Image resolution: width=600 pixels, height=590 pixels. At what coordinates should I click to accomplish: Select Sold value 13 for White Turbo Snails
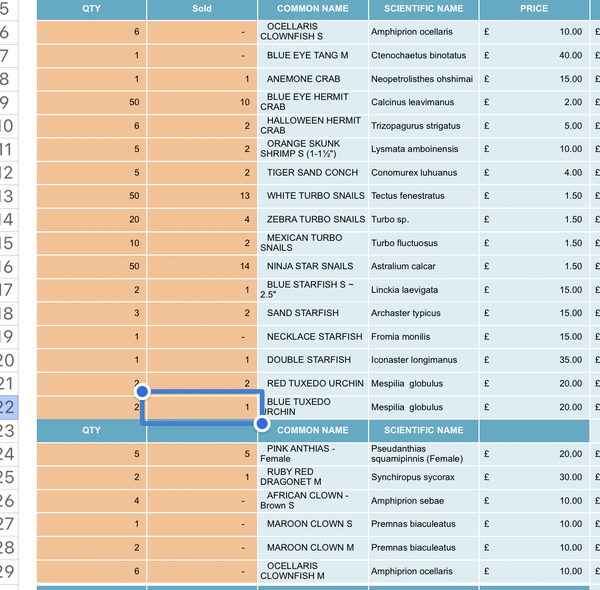(202, 196)
